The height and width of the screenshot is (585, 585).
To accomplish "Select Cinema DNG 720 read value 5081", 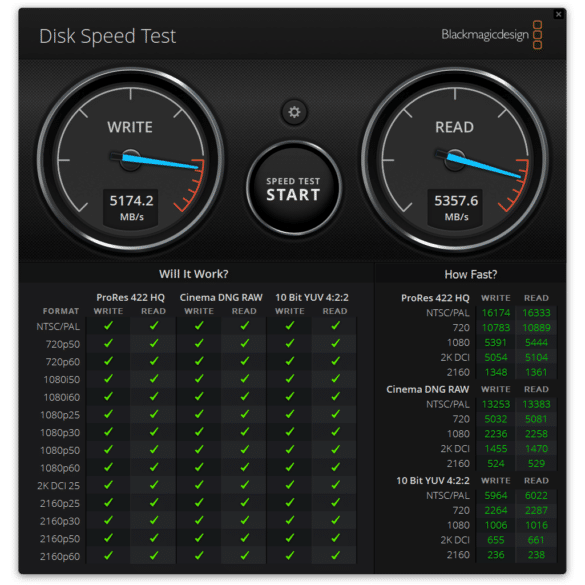I will [x=536, y=419].
